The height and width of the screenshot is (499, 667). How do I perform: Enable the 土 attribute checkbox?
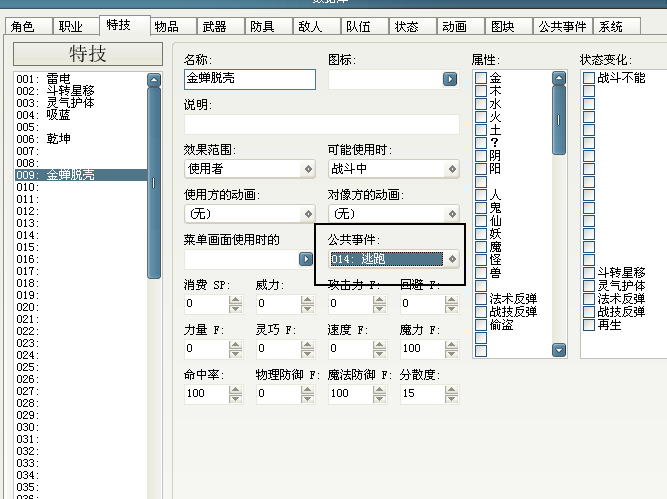pyautogui.click(x=481, y=130)
